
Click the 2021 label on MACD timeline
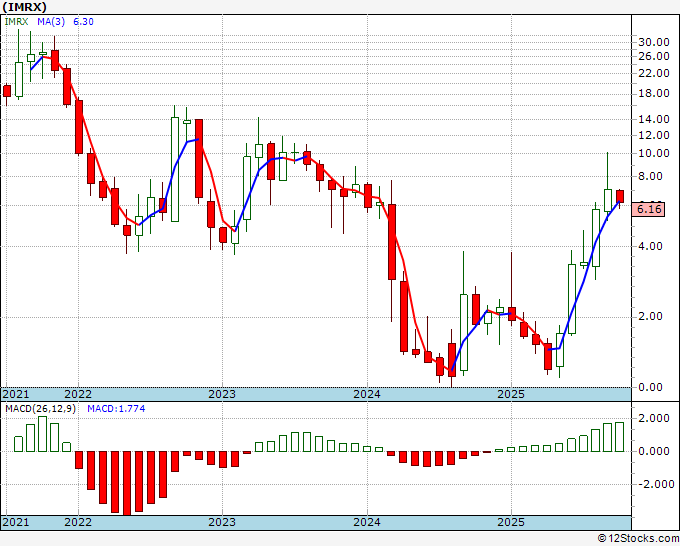pyautogui.click(x=16, y=522)
